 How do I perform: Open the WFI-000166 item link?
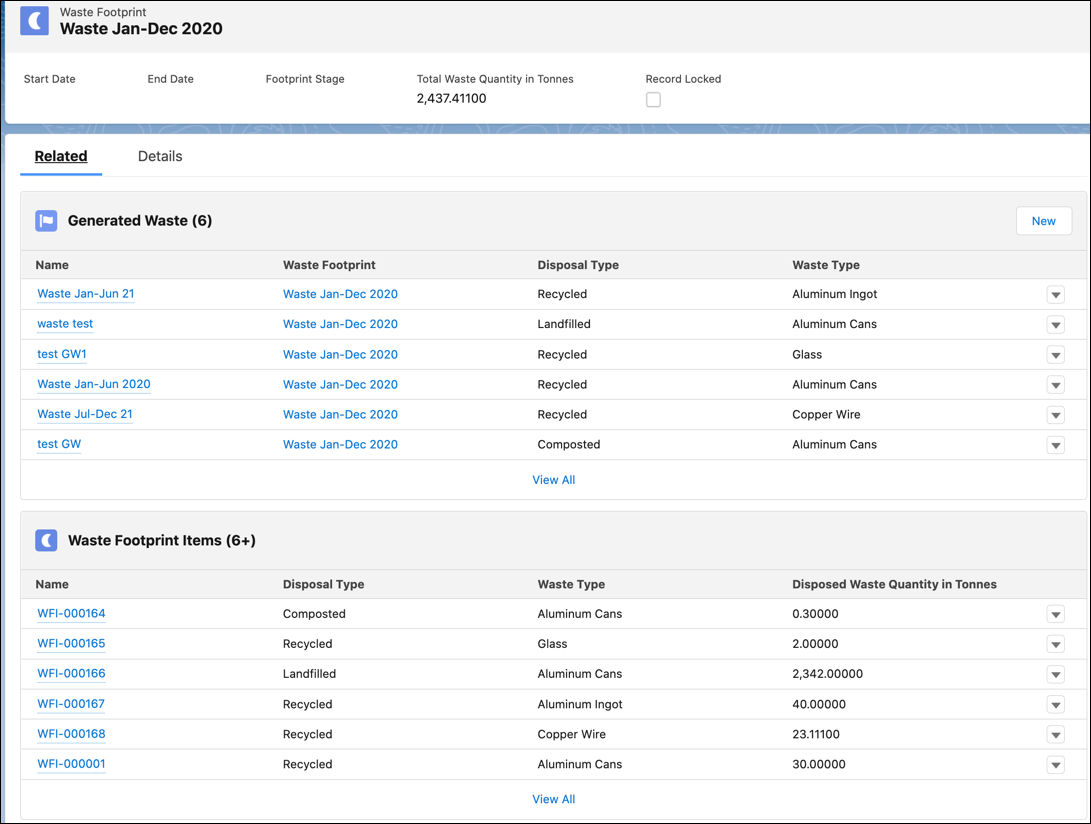coord(71,673)
